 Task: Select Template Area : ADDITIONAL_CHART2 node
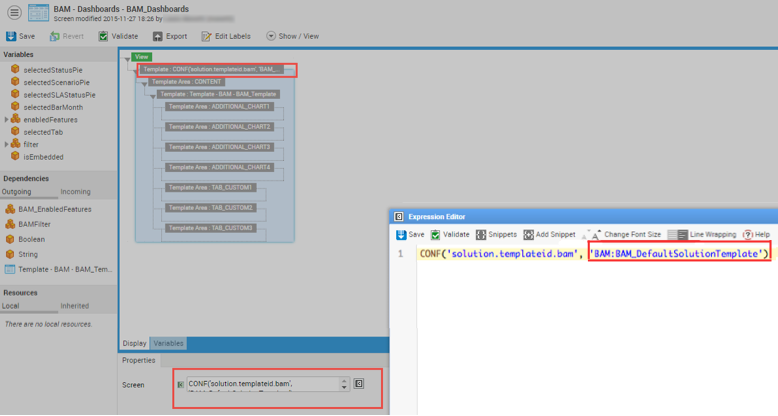pyautogui.click(x=219, y=127)
